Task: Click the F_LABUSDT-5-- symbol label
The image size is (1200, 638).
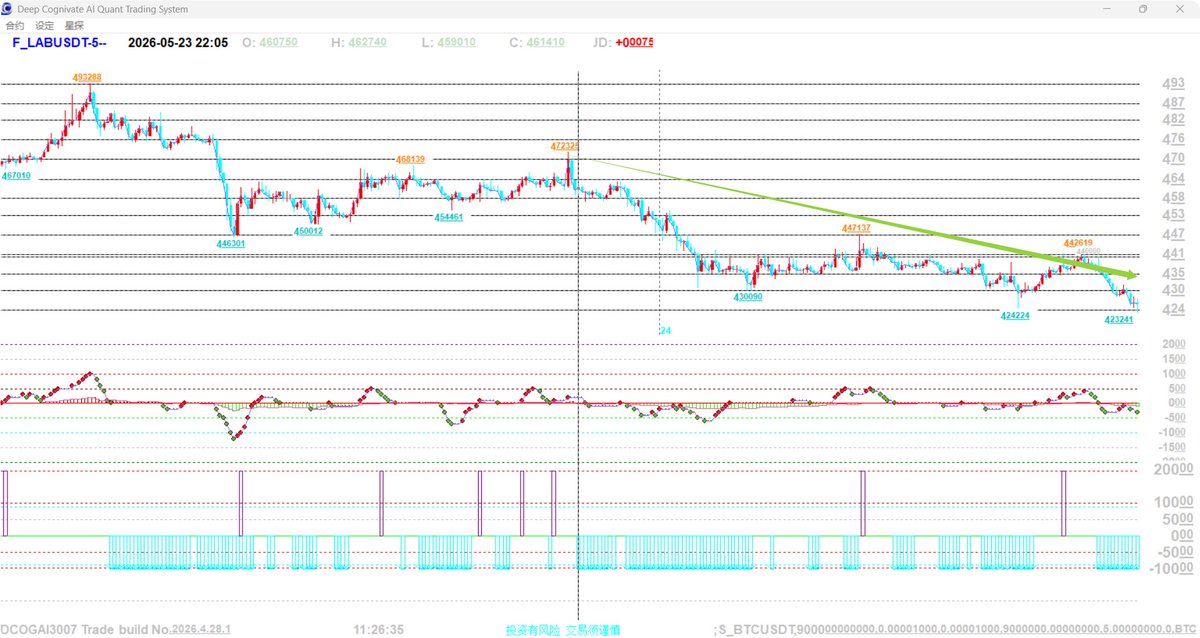Action: (x=59, y=43)
